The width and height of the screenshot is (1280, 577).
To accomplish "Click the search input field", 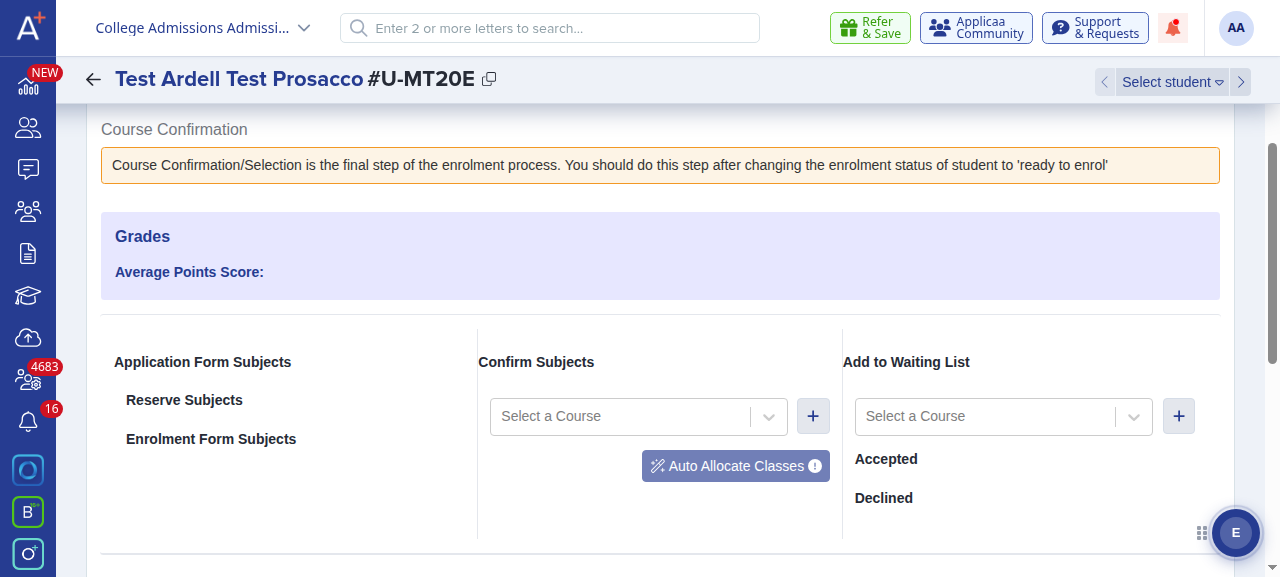I will pos(550,28).
